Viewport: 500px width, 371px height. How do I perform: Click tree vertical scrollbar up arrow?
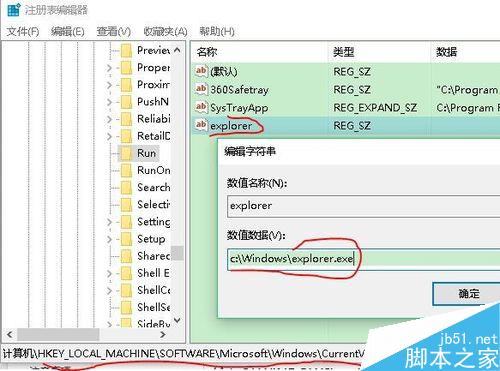177,50
